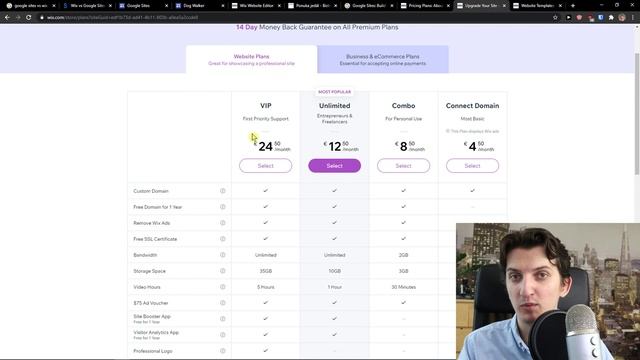The width and height of the screenshot is (640, 360).
Task: Click 'This Plan displays Wix ads' note
Action: (x=472, y=131)
